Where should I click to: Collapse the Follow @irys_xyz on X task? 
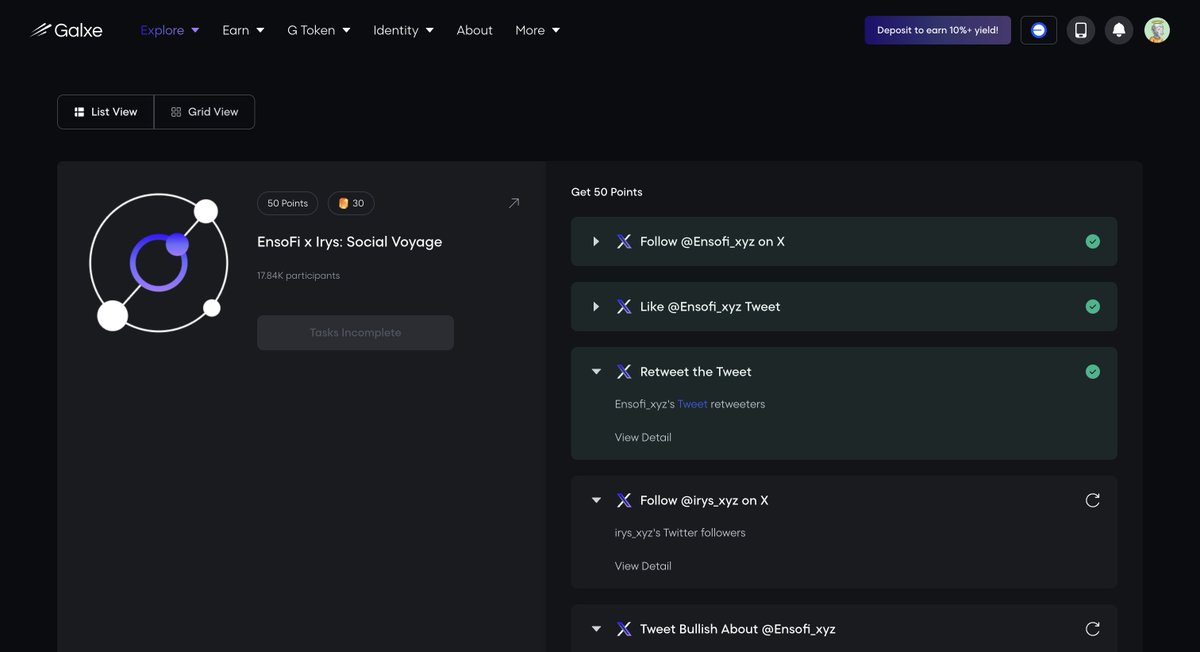[x=596, y=500]
